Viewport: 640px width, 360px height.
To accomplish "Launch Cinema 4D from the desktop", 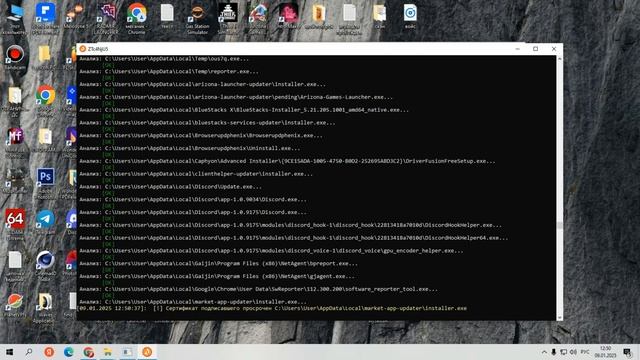I will point(45,262).
